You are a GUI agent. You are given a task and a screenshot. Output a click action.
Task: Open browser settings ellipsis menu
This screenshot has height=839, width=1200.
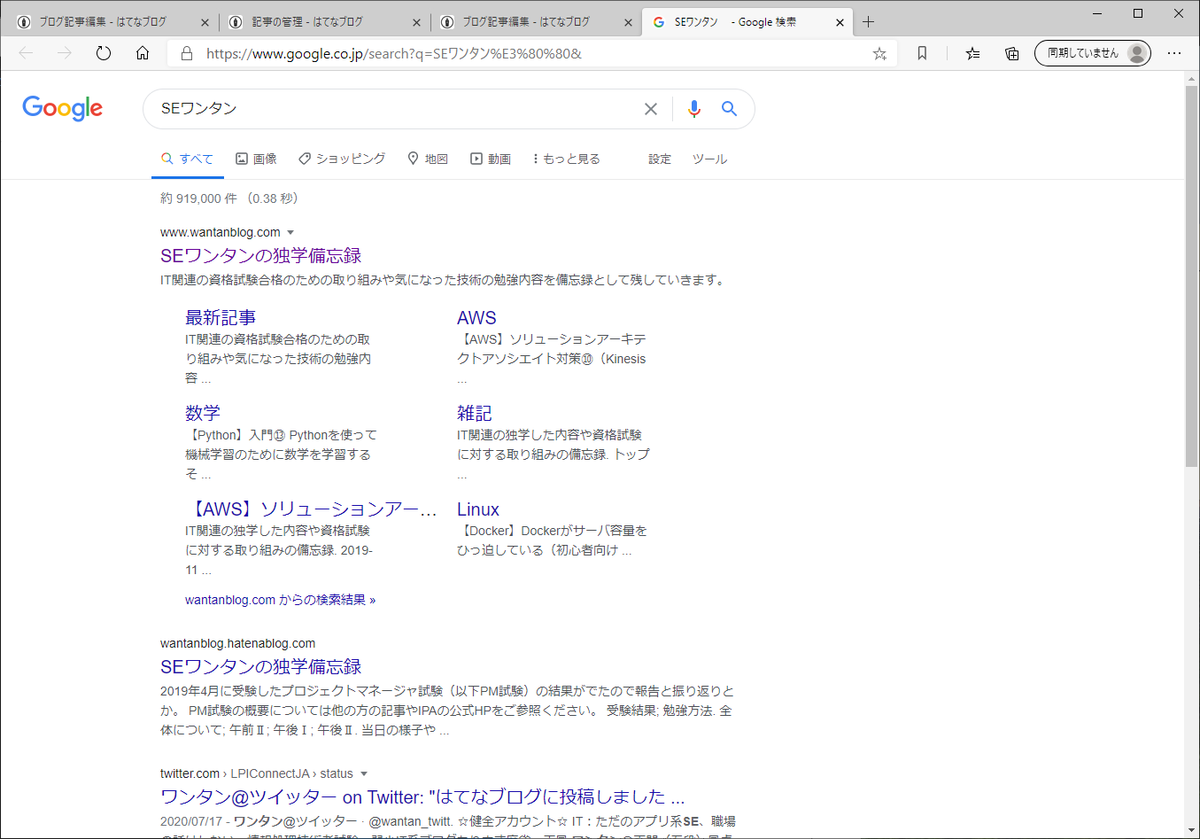coord(1174,54)
